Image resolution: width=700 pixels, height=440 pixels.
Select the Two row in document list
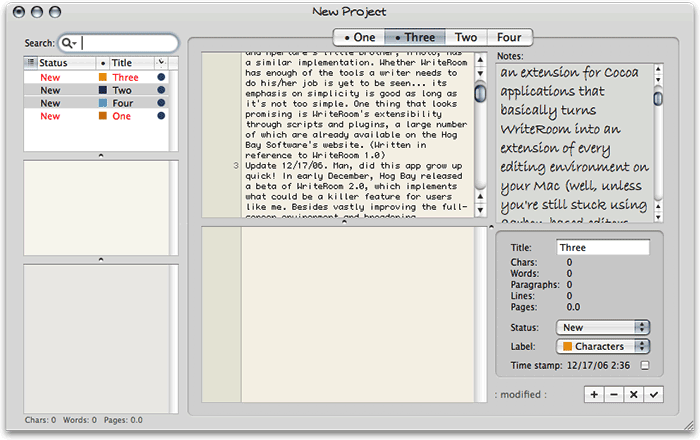click(96, 90)
